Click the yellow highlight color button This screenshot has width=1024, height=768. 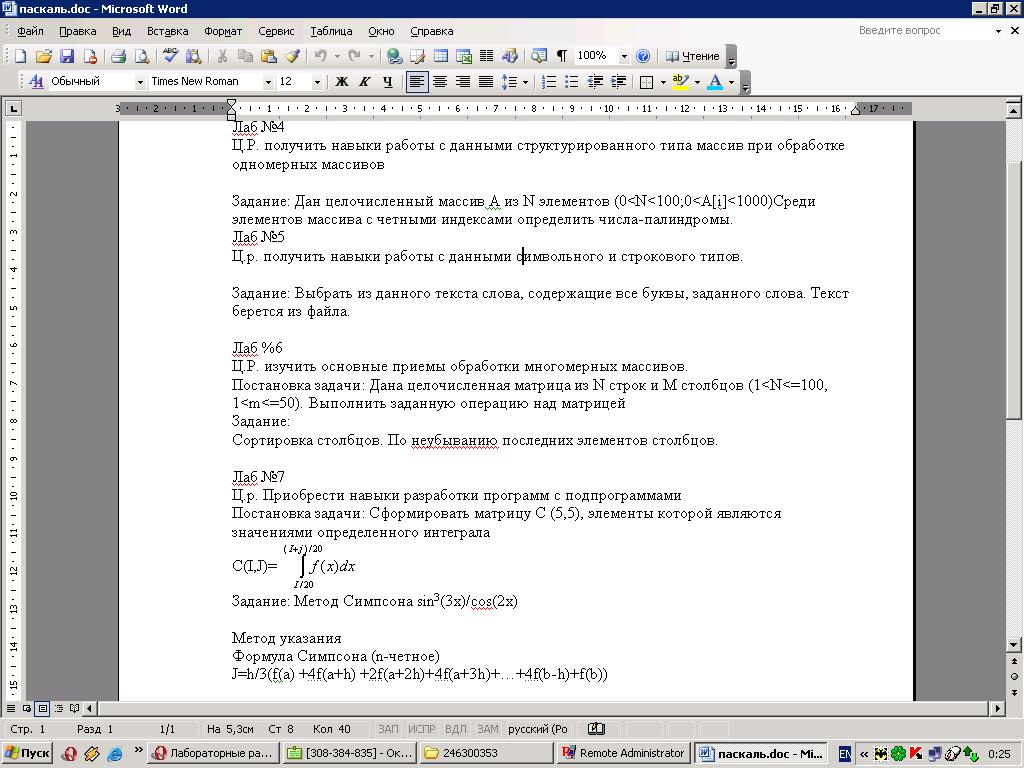click(680, 82)
